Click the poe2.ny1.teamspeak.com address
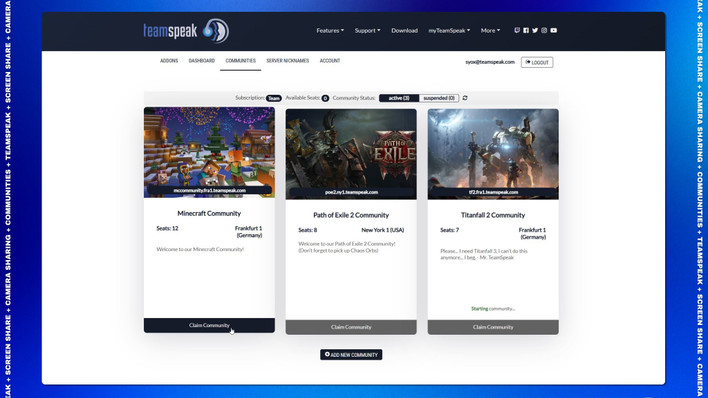The width and height of the screenshot is (708, 398). coord(351,192)
